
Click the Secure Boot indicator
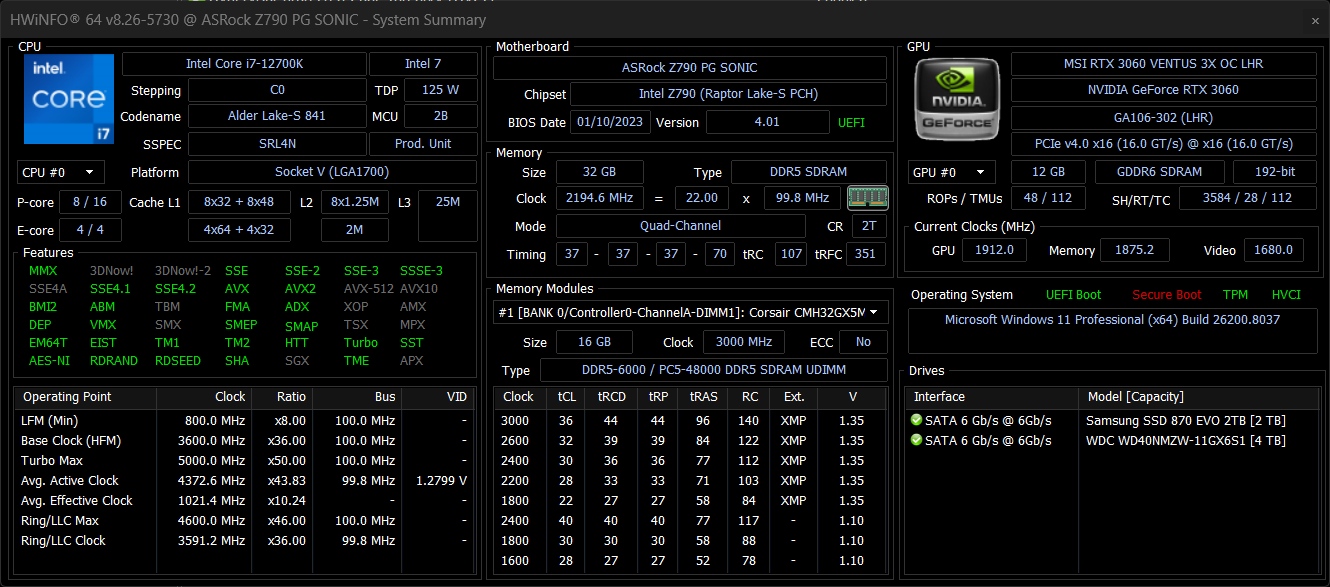click(1167, 295)
